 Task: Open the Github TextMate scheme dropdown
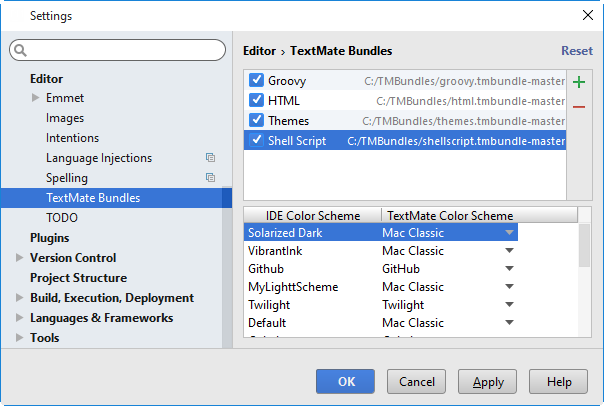pos(510,269)
